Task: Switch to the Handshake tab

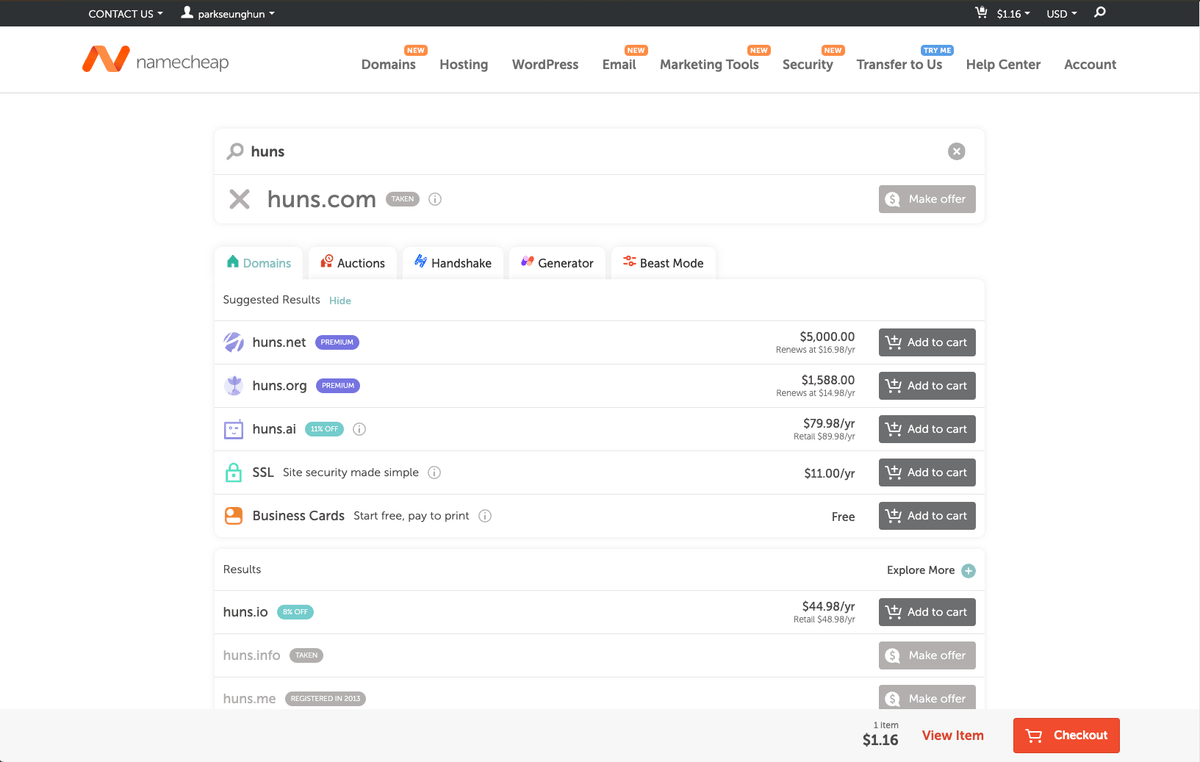Action: click(x=453, y=263)
